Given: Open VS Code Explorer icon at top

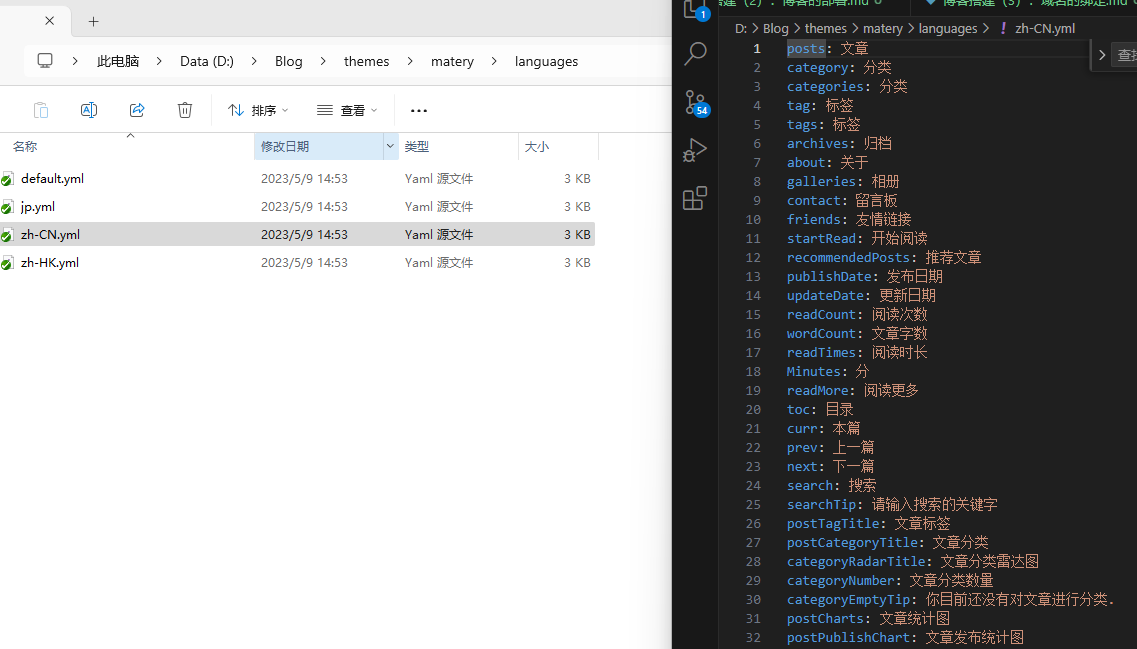Looking at the screenshot, I should click(x=695, y=10).
